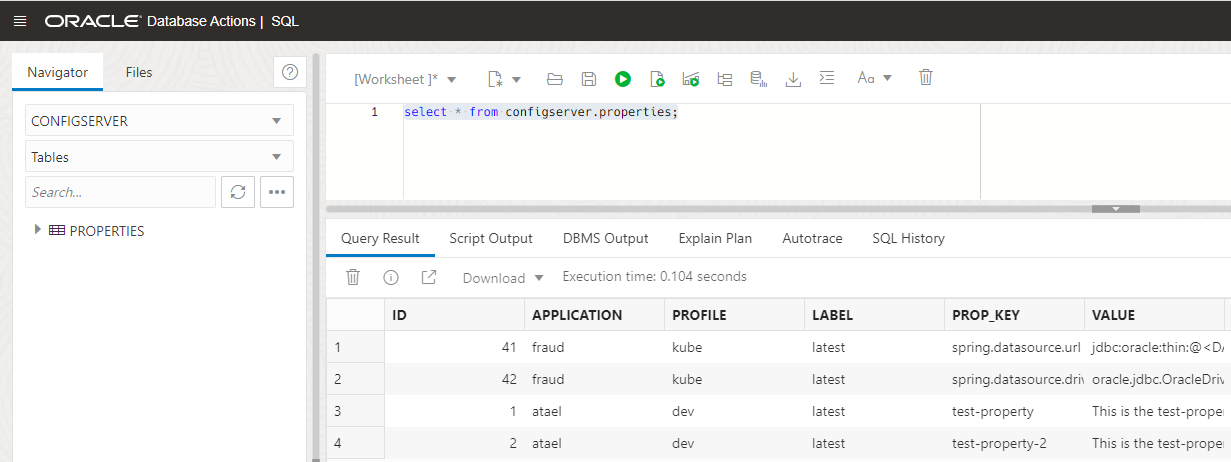
Task: Click the download editor content icon
Action: tap(793, 78)
